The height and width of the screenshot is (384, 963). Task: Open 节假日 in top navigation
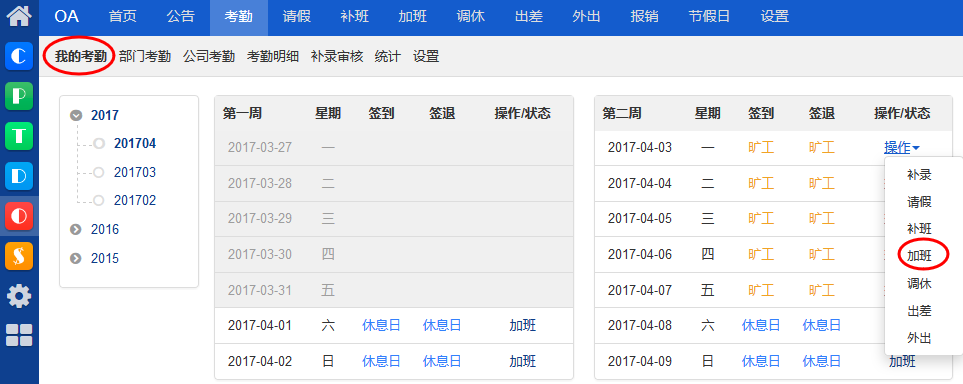coord(709,17)
